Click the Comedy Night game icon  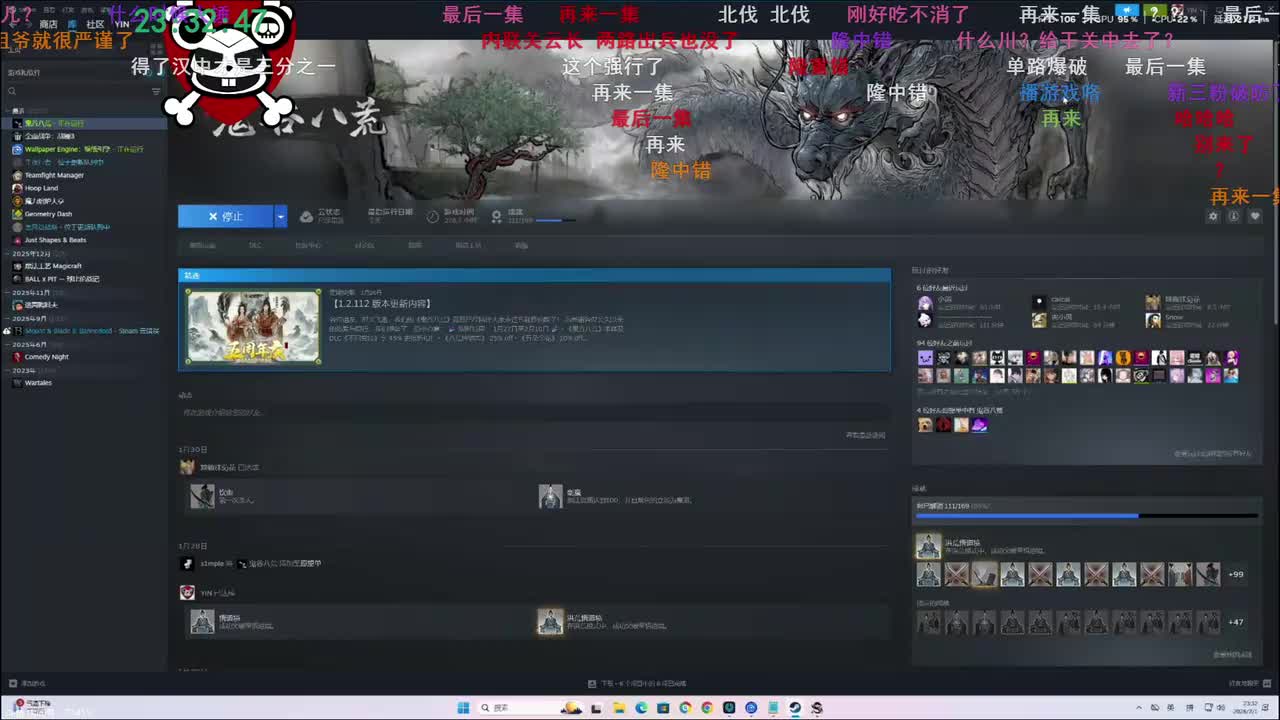[x=17, y=357]
